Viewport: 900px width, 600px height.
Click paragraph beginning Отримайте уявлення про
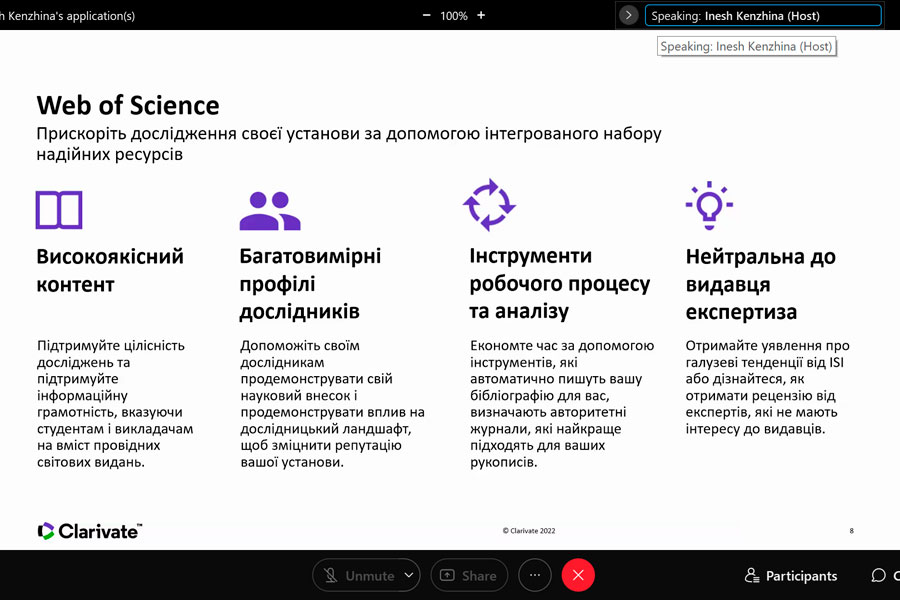[767, 387]
